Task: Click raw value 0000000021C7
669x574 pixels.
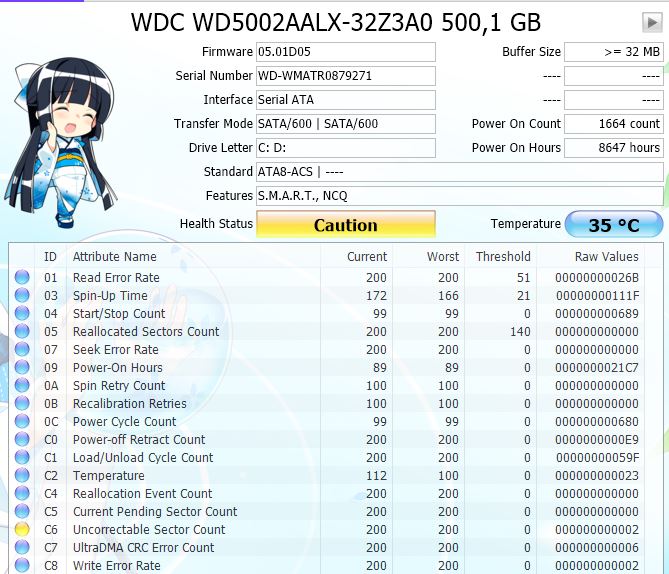Action: click(597, 367)
